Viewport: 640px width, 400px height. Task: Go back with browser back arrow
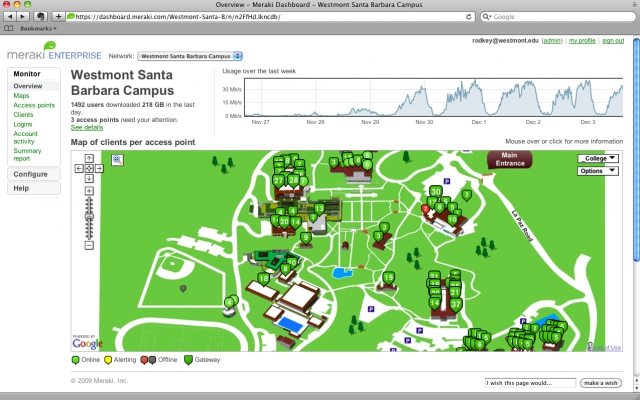(x=9, y=17)
